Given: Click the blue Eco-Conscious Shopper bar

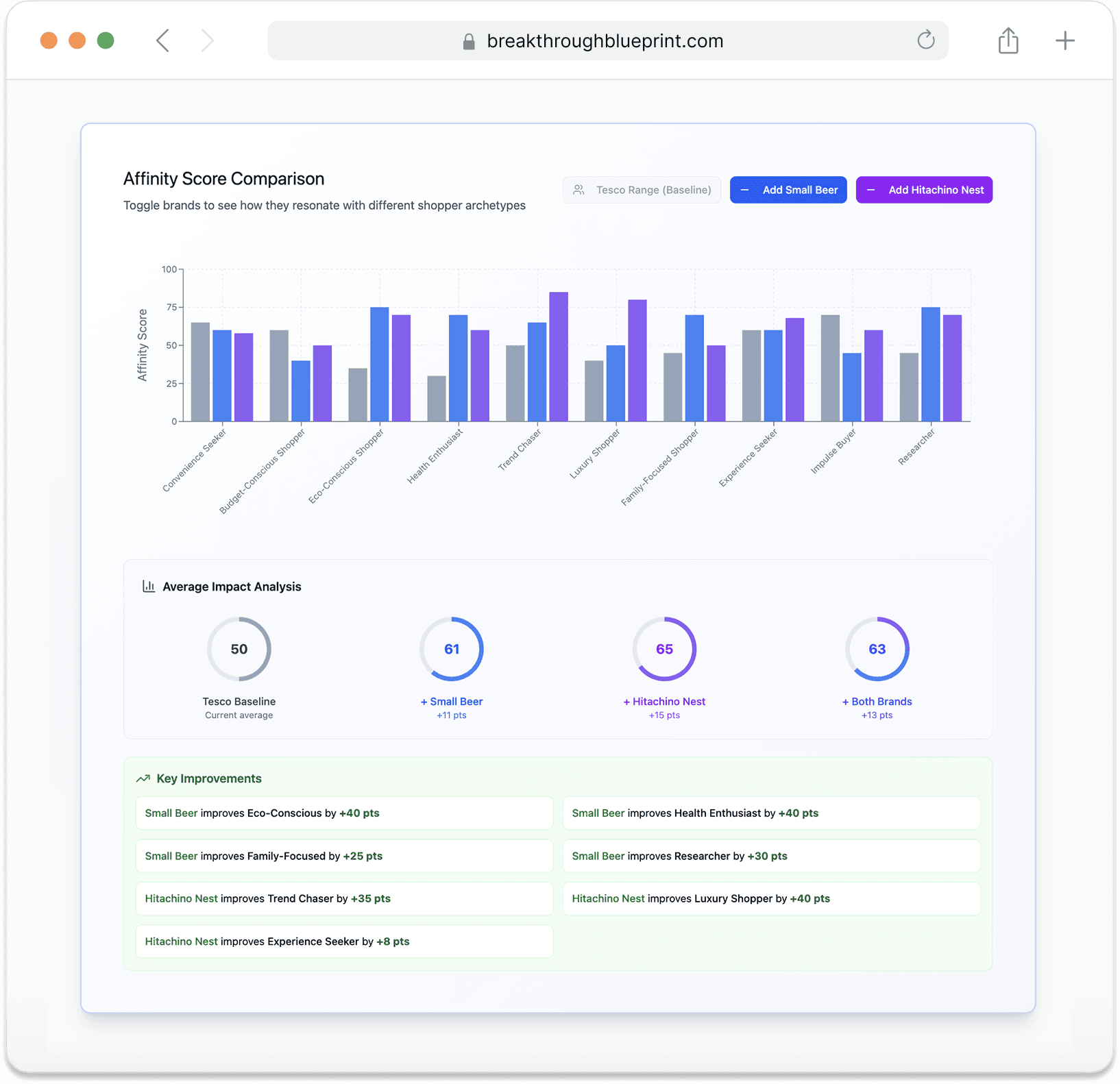Looking at the screenshot, I should pos(380,365).
